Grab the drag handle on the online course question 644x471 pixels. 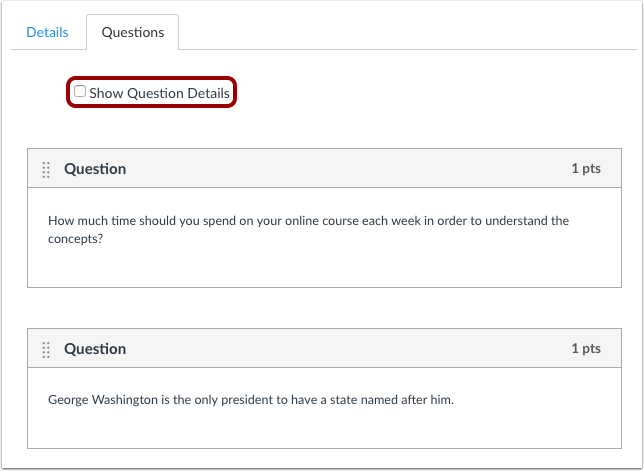[46, 169]
